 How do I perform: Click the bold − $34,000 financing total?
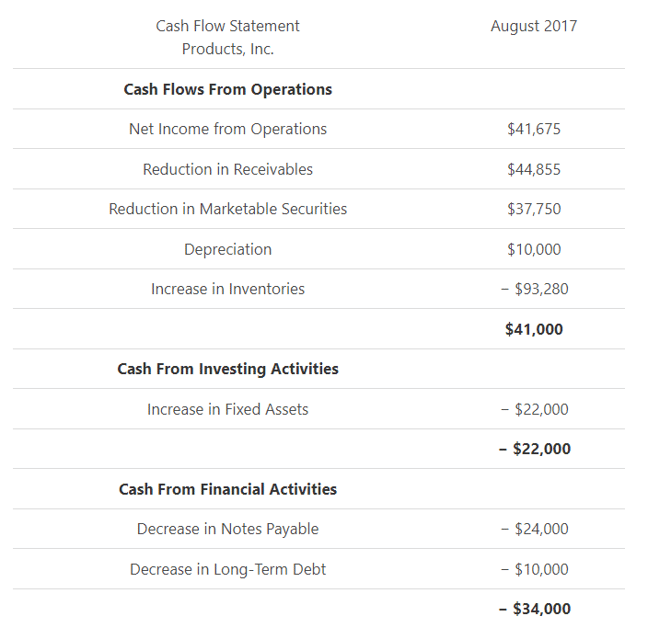coord(533,609)
